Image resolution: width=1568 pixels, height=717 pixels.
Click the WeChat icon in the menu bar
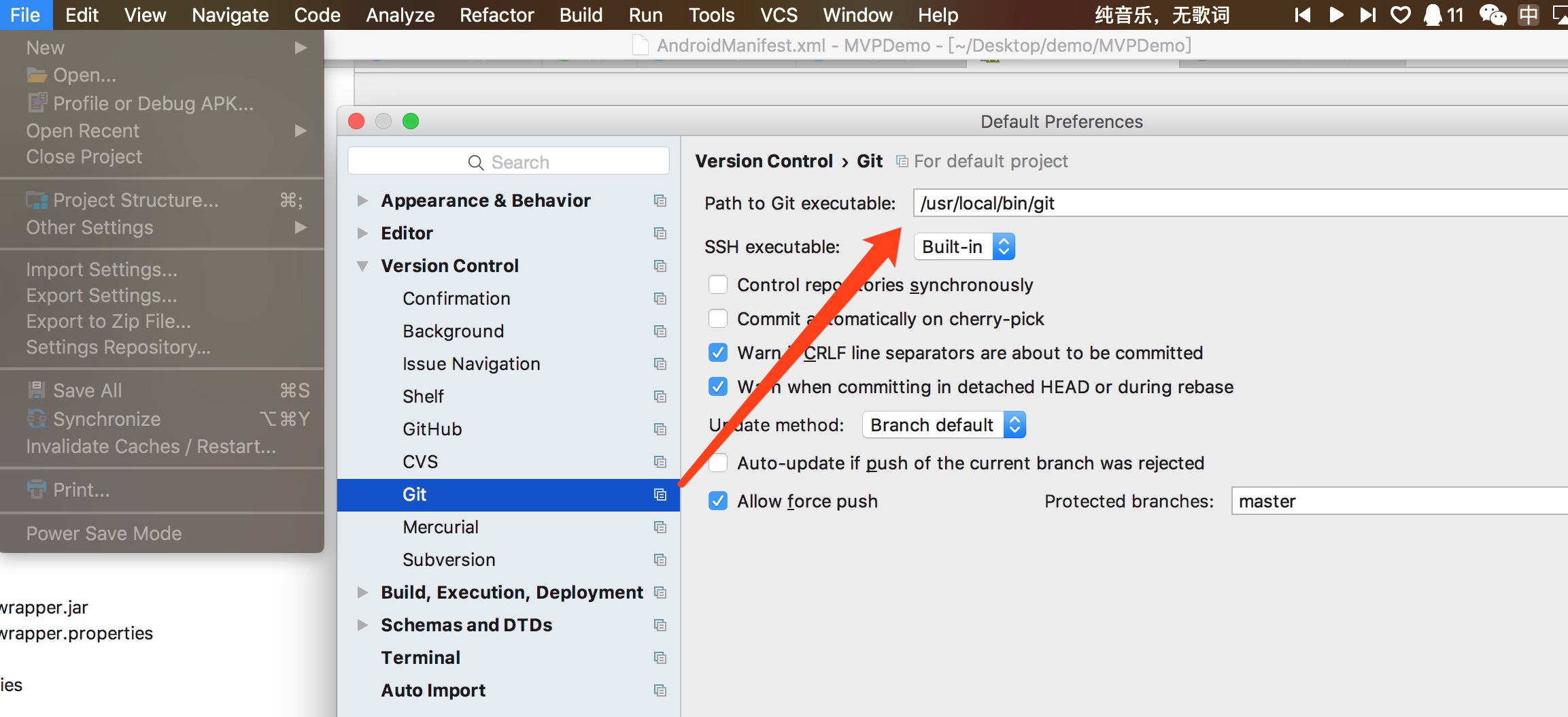point(1493,15)
